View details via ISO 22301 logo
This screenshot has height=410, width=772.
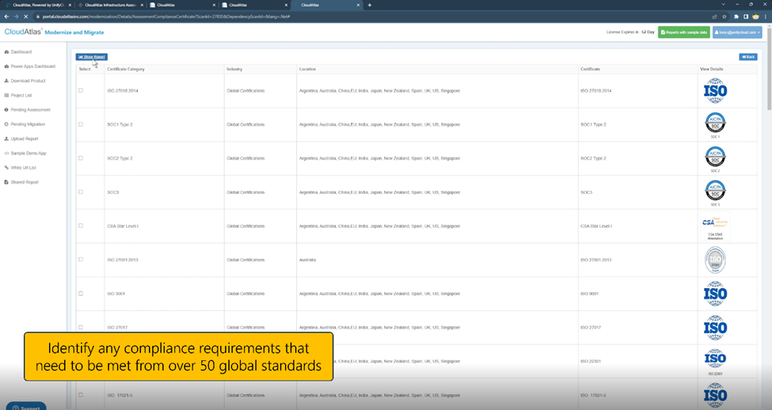click(x=715, y=361)
